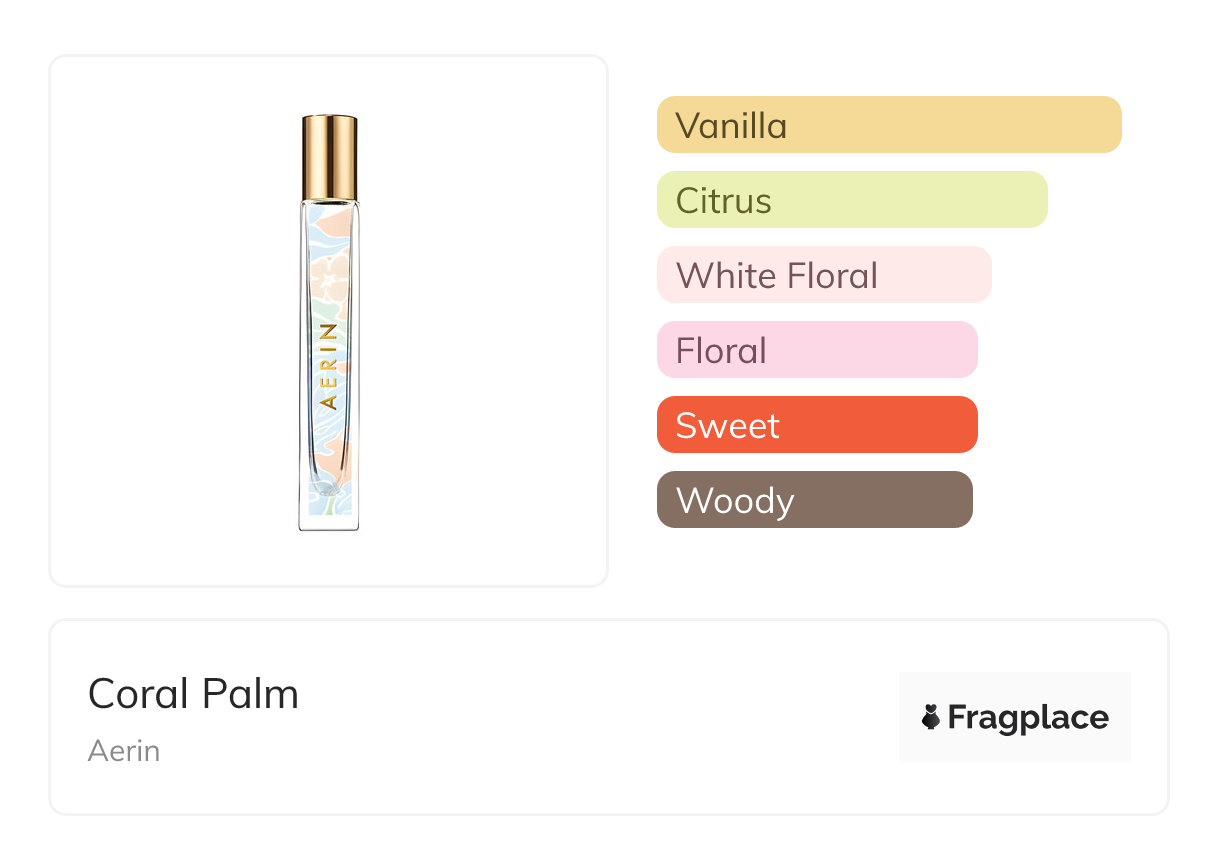Click the gold cap of the bottle
Viewport: 1218px width, 864px height.
click(329, 157)
